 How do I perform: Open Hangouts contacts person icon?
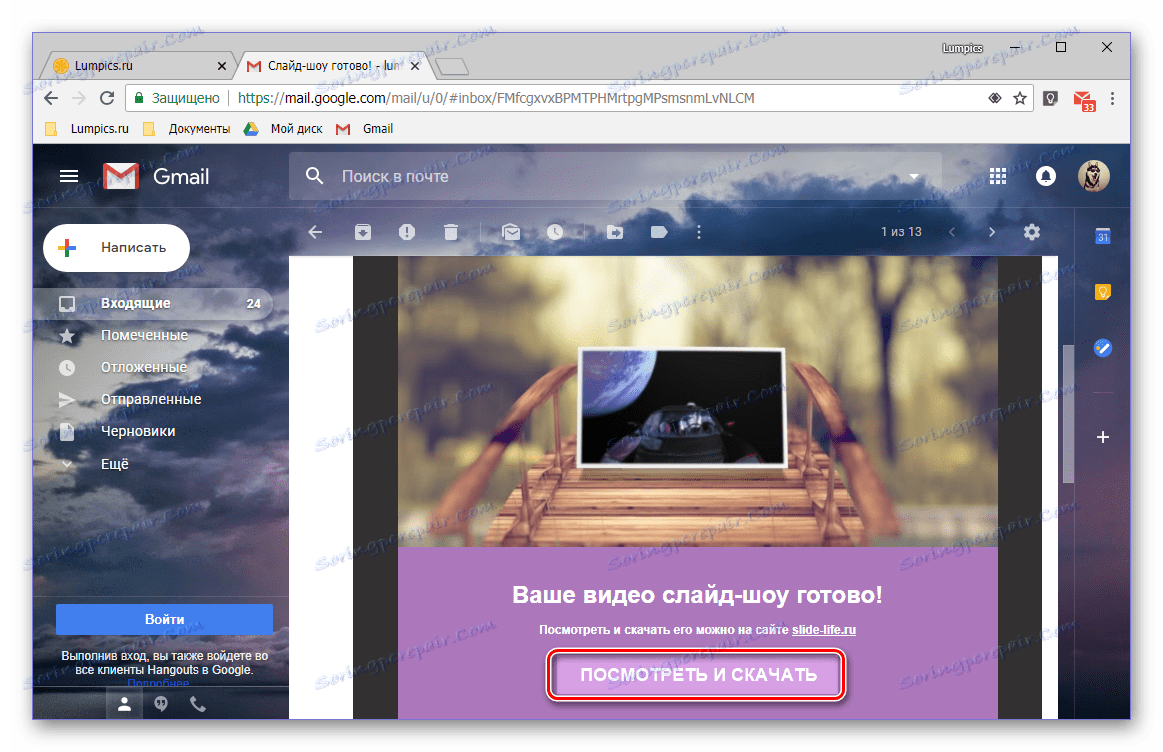click(x=125, y=704)
